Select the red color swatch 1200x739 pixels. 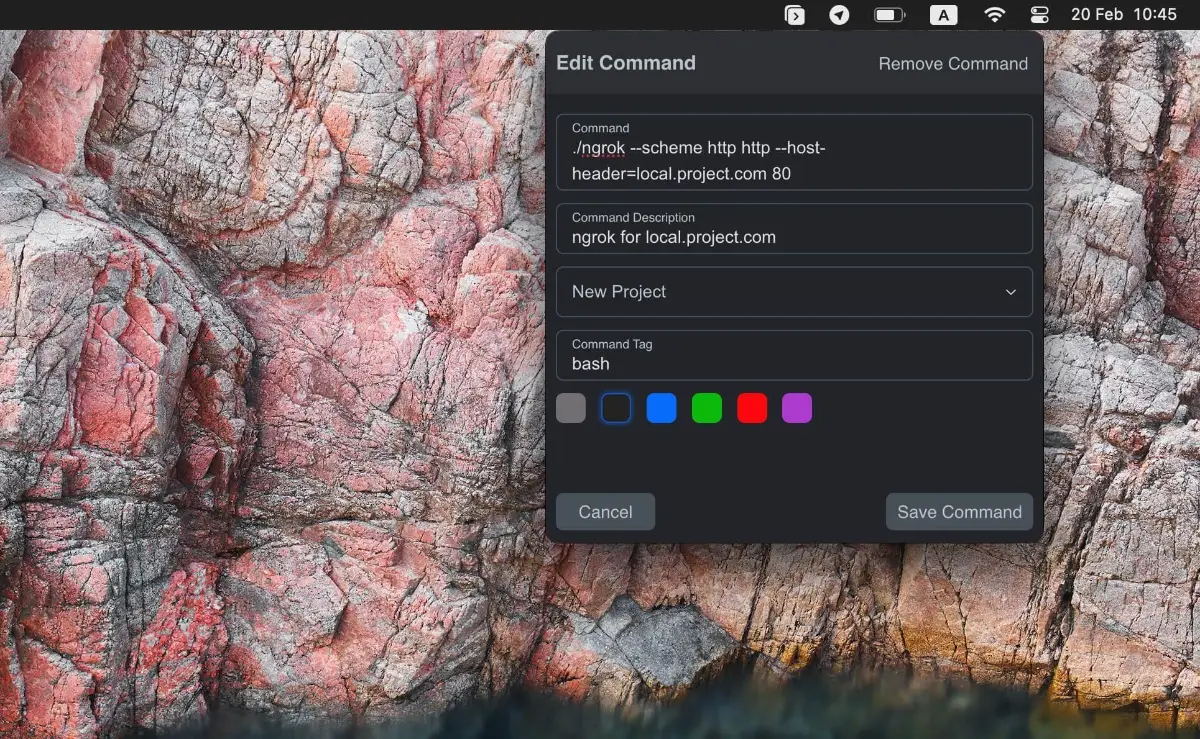click(x=751, y=407)
